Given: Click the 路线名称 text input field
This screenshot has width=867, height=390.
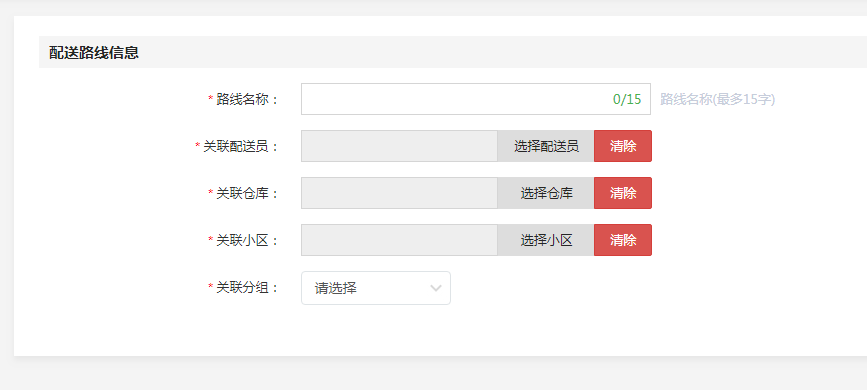Looking at the screenshot, I should (x=476, y=99).
